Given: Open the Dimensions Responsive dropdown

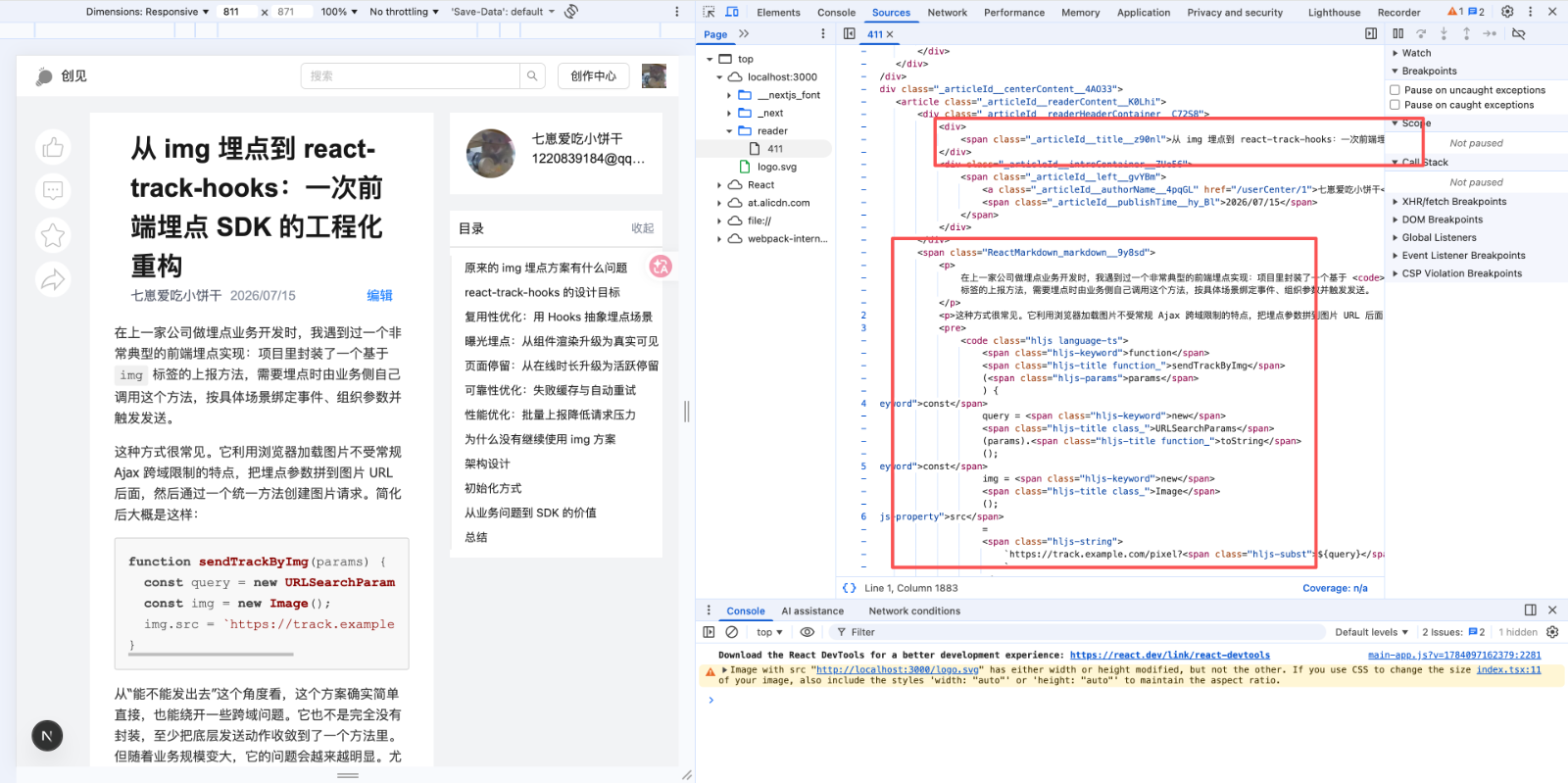Looking at the screenshot, I should [x=147, y=12].
